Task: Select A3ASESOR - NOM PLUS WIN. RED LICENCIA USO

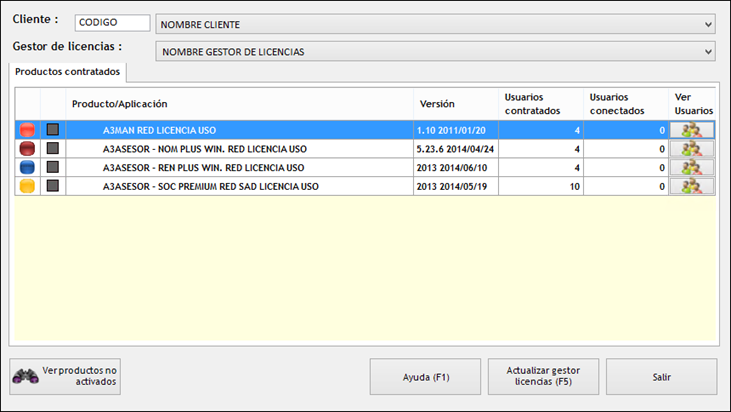Action: click(x=205, y=149)
